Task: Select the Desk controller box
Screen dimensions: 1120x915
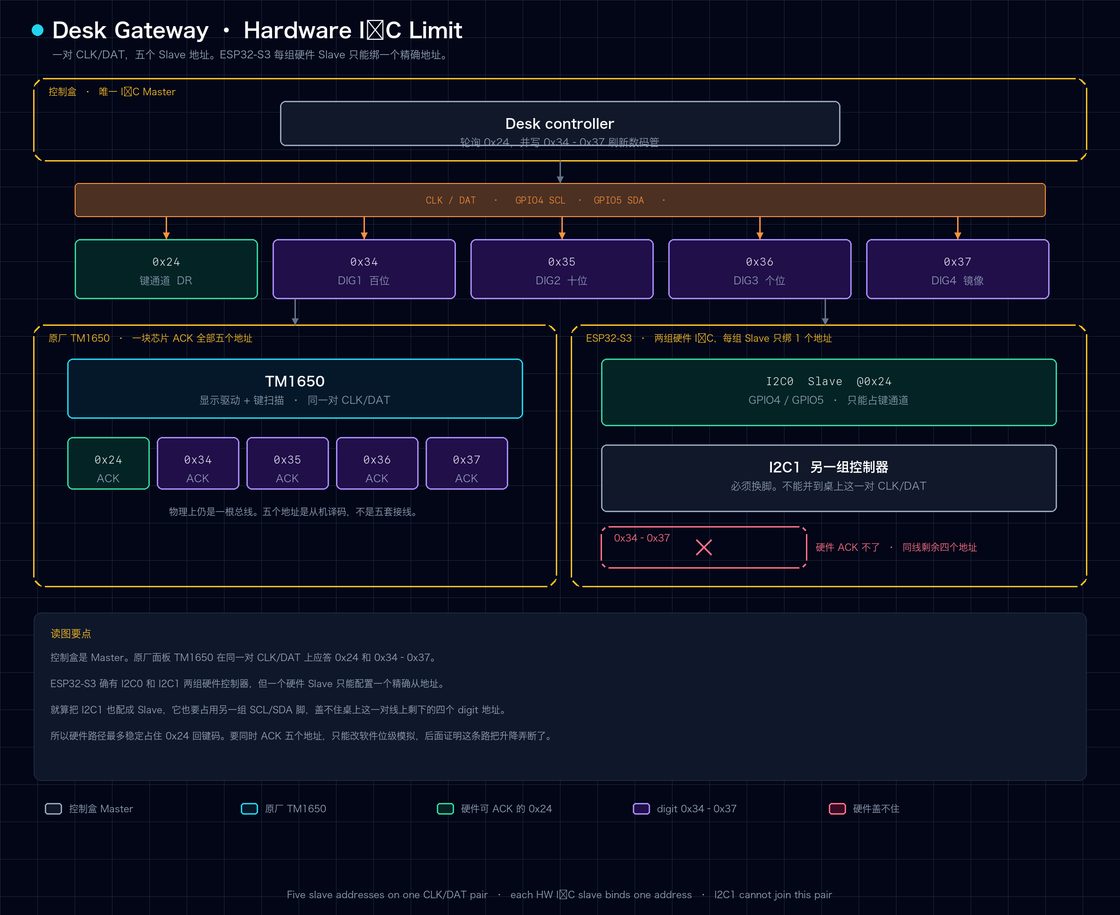Action: (x=560, y=124)
